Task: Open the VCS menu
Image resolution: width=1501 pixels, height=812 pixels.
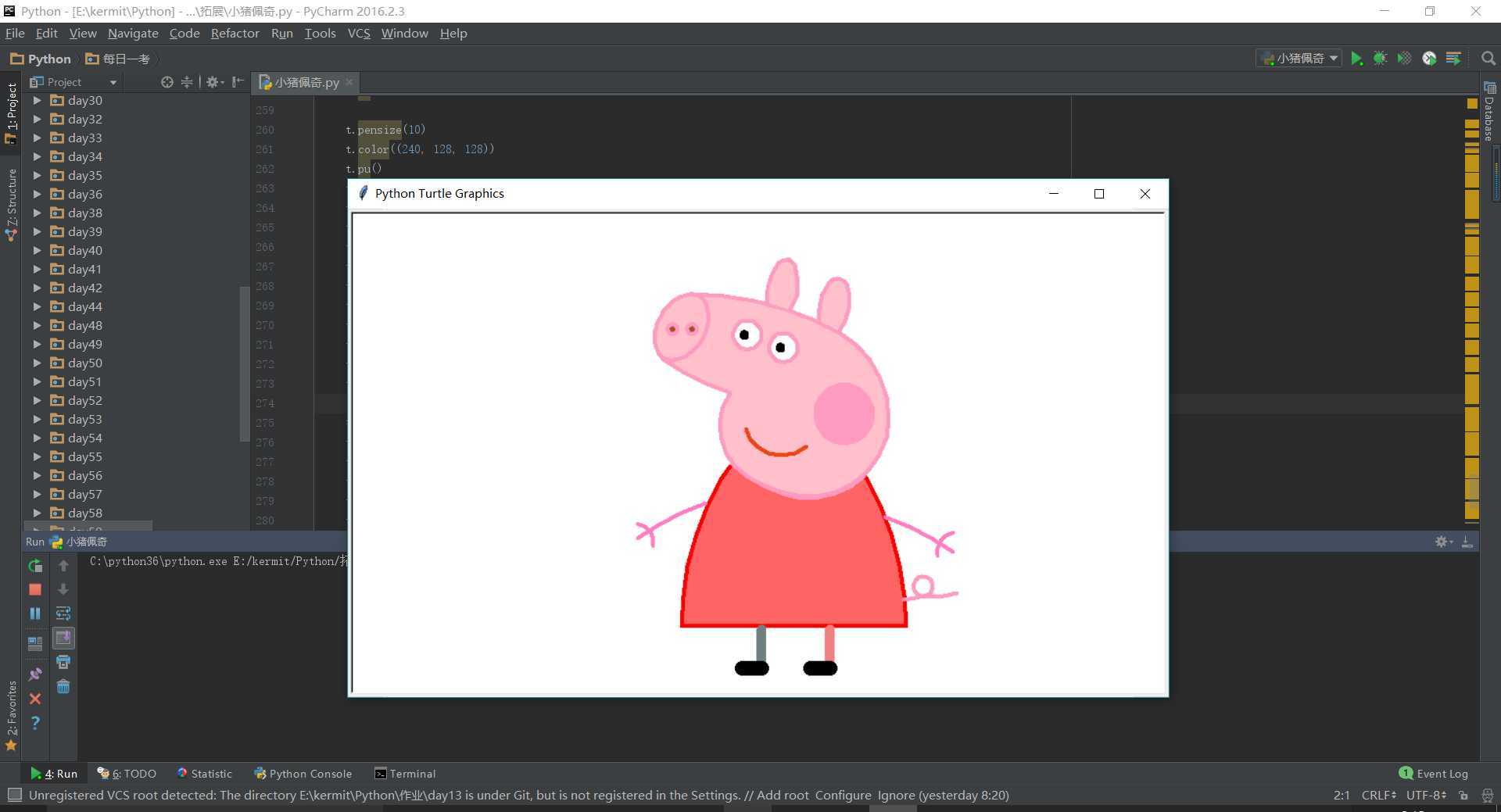Action: pyautogui.click(x=359, y=33)
